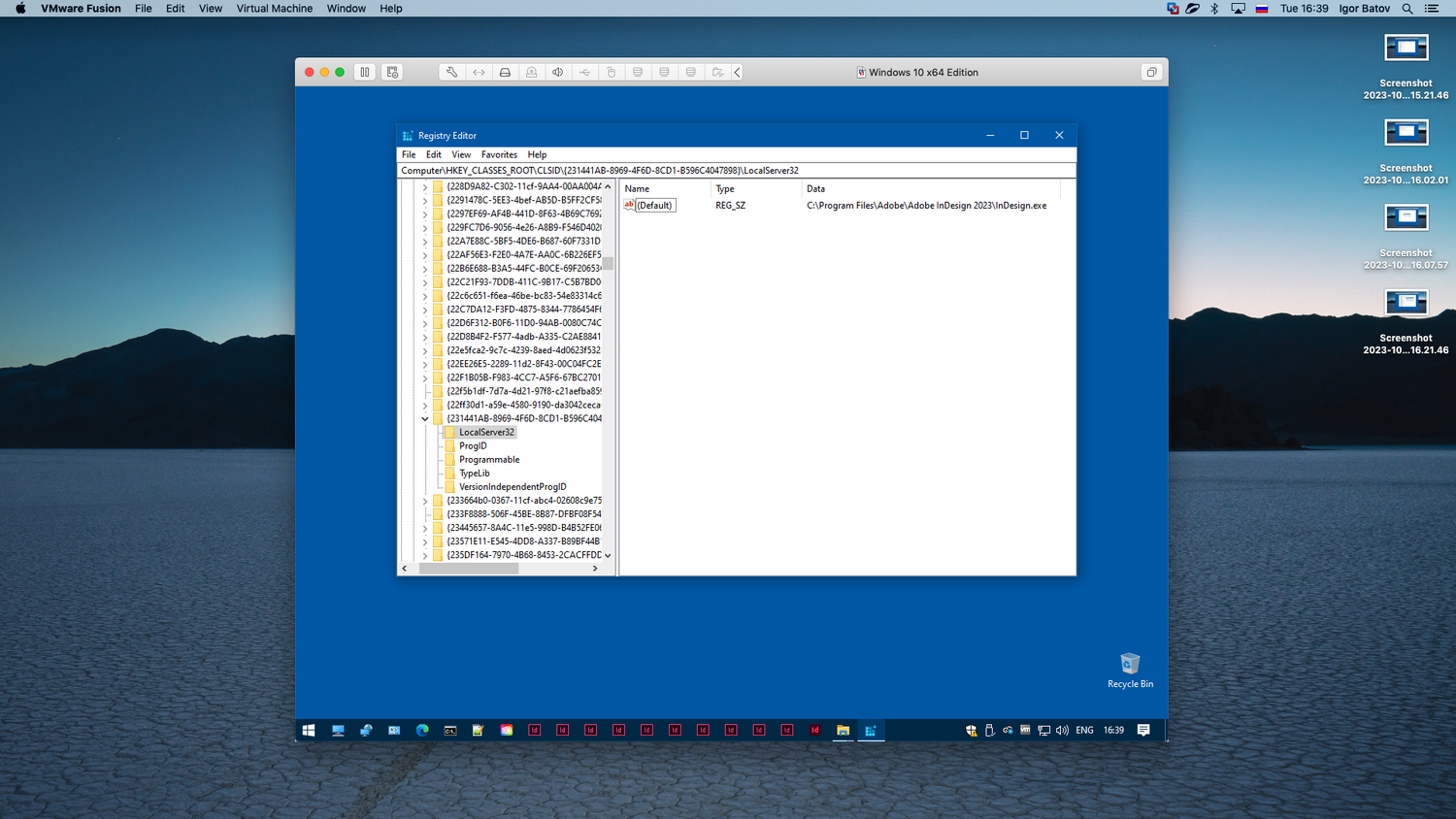Pause the virtual machine in VMware toolbar

tap(365, 72)
